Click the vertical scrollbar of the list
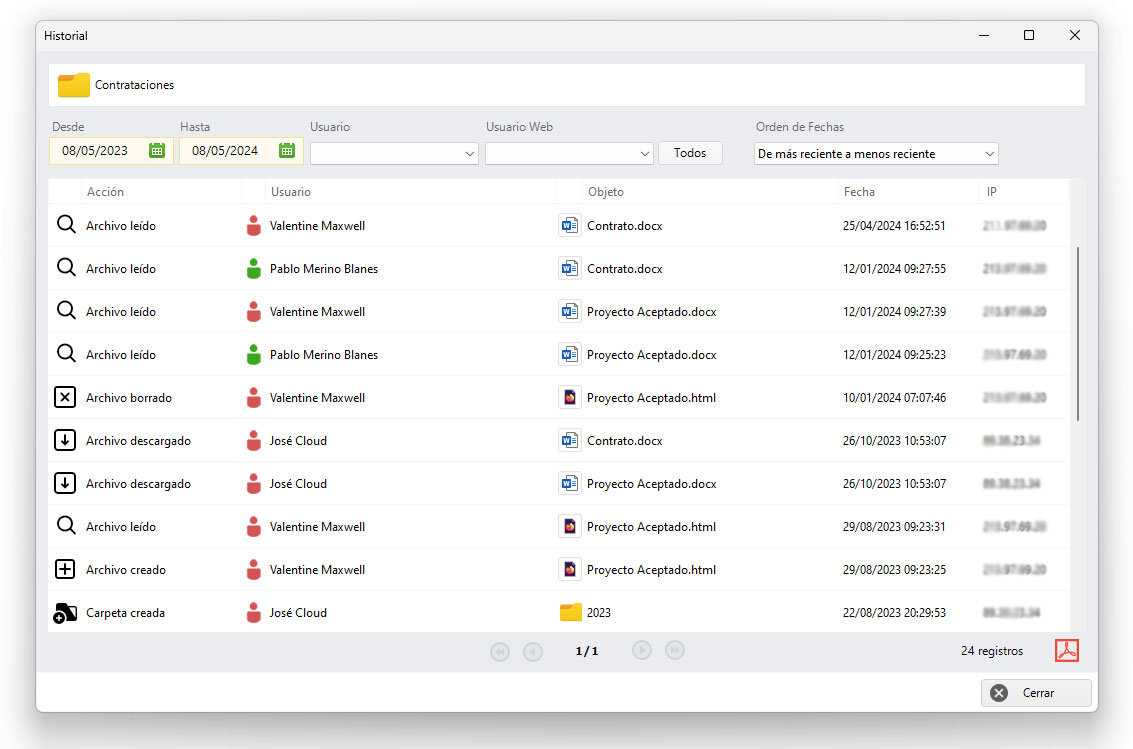The height and width of the screenshot is (749, 1133). coord(1077,334)
